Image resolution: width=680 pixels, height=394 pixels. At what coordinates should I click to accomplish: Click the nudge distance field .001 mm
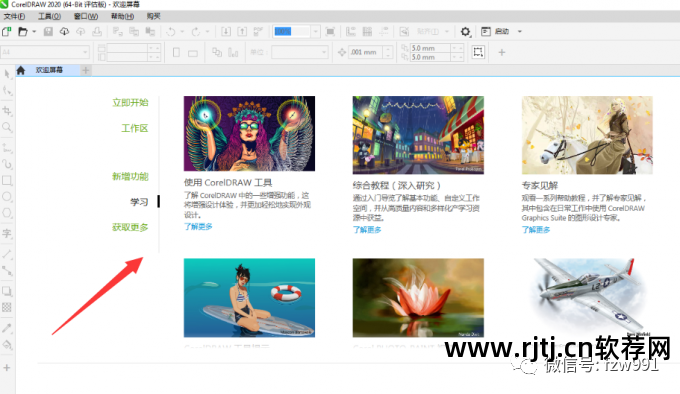[366, 52]
